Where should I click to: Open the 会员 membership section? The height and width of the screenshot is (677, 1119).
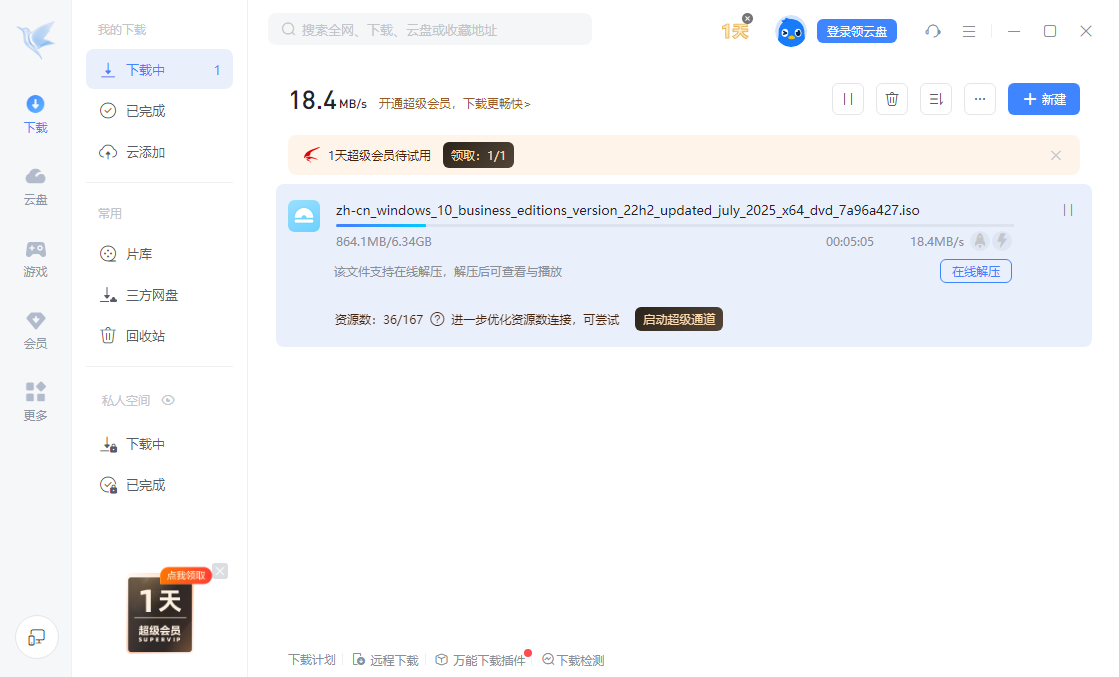tap(36, 331)
